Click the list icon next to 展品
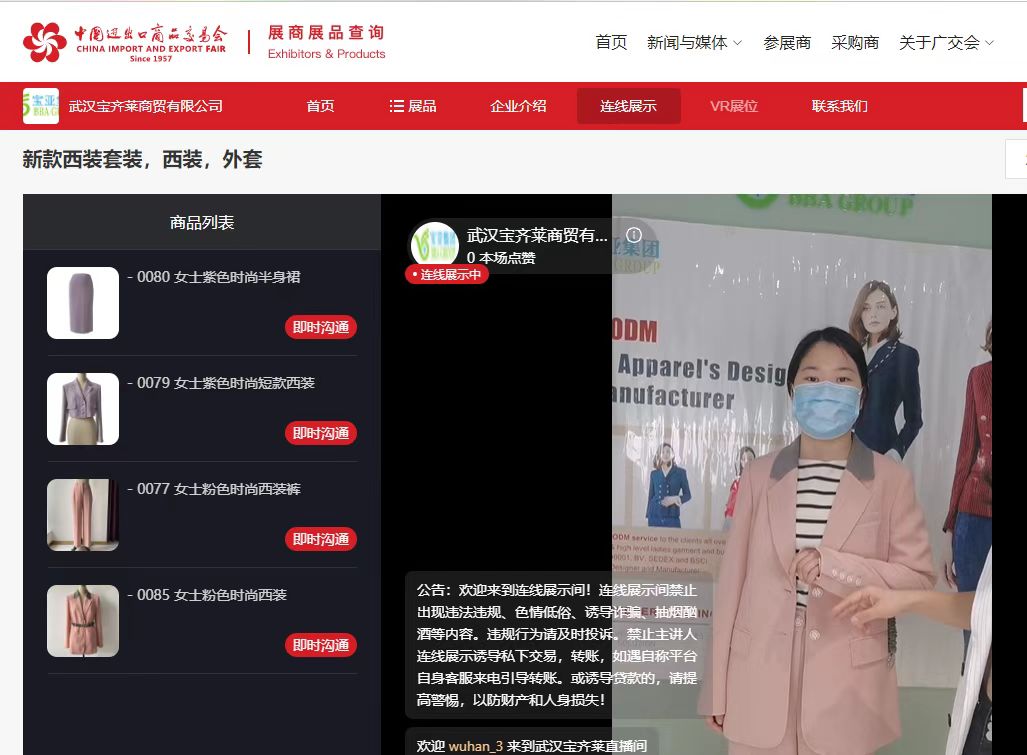 tap(394, 104)
